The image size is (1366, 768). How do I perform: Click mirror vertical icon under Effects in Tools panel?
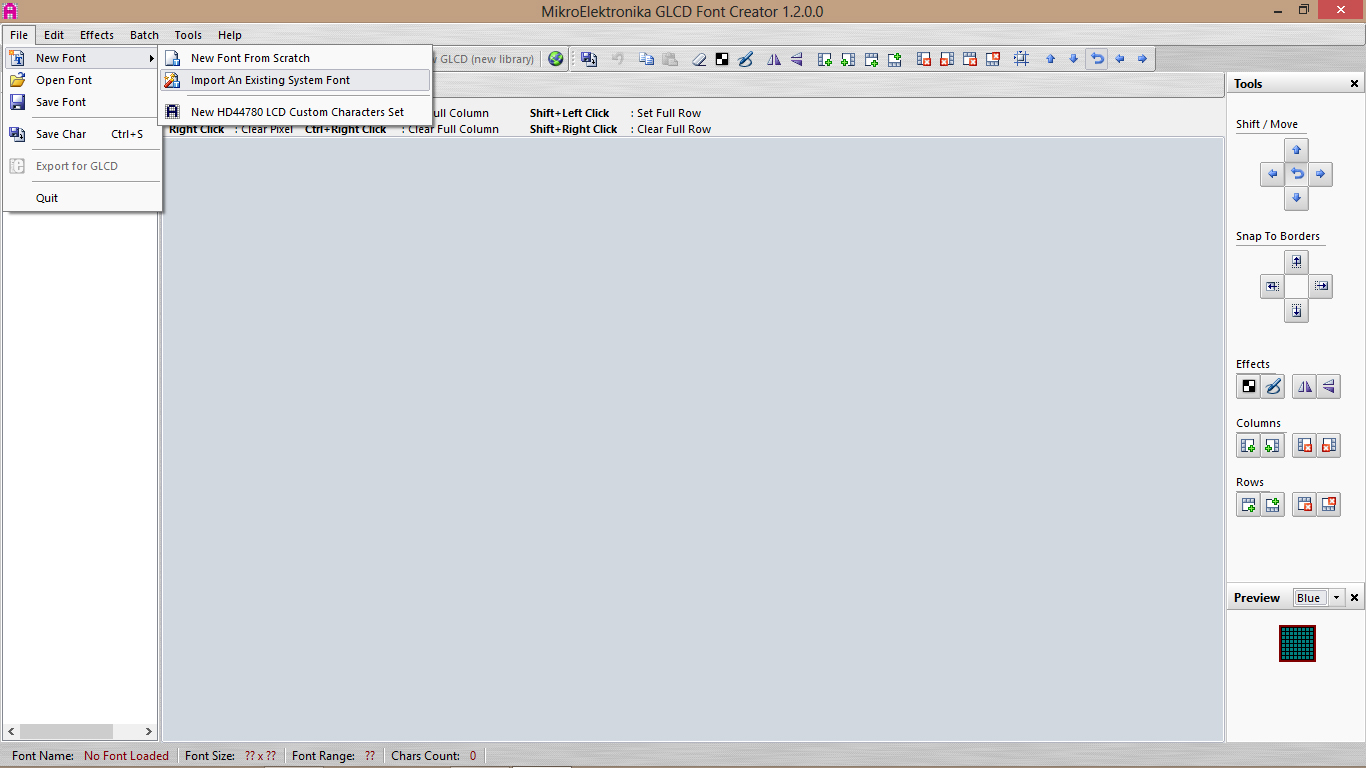tap(1329, 386)
